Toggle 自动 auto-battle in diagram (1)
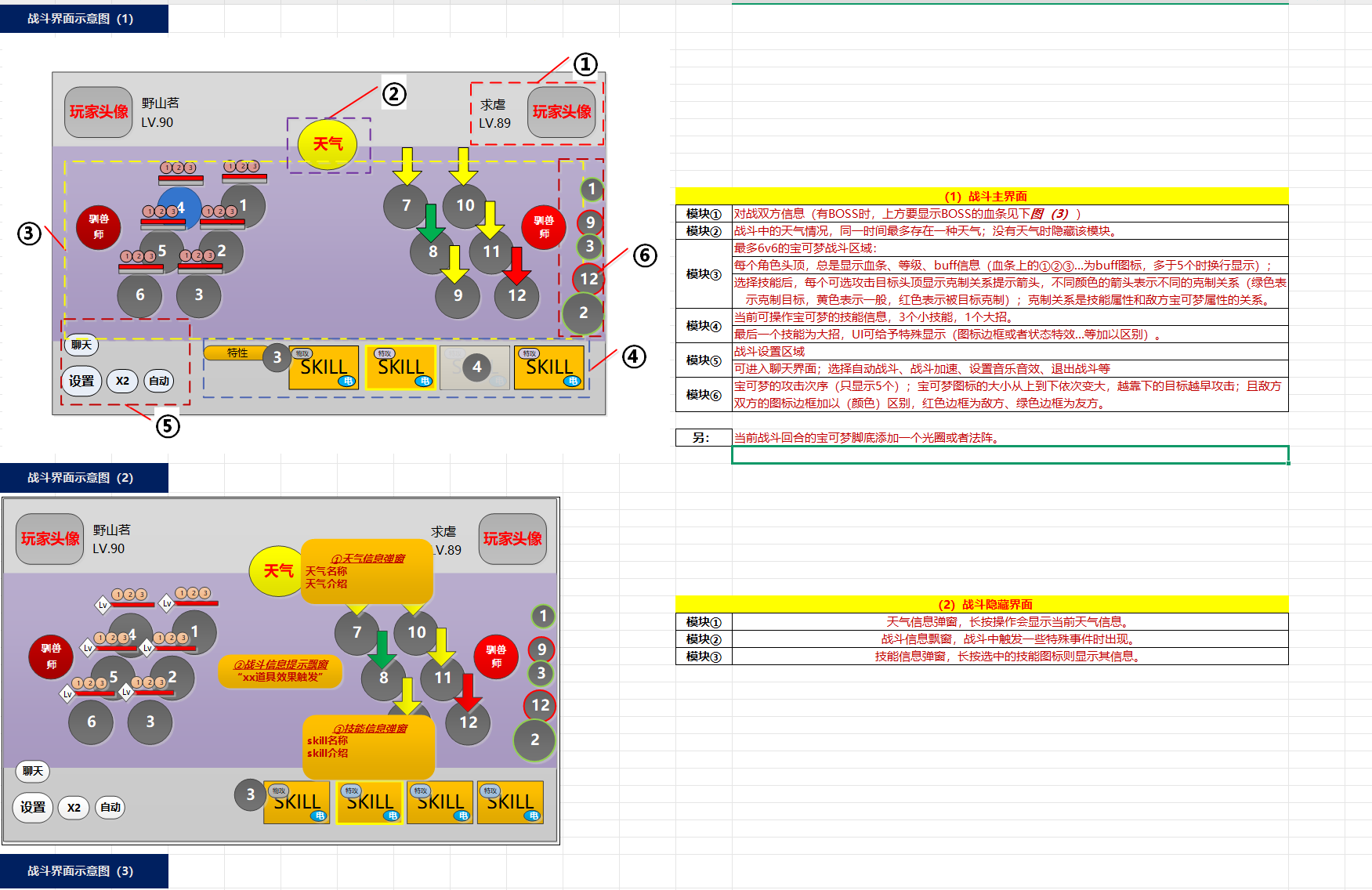This screenshot has height=890, width=1372. (159, 382)
